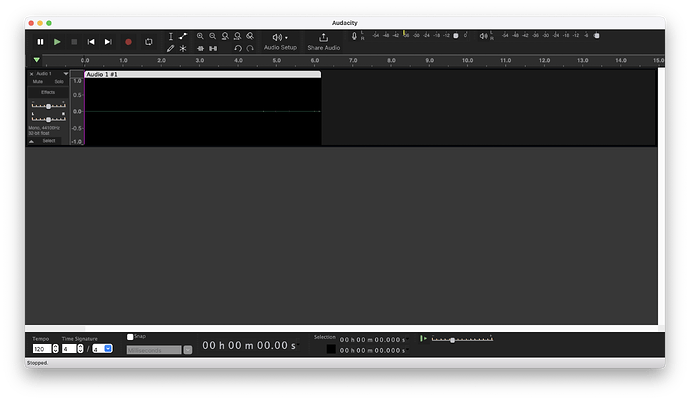The height and width of the screenshot is (401, 690).
Task: Click the Zoom Toggle icon
Action: pyautogui.click(x=250, y=37)
